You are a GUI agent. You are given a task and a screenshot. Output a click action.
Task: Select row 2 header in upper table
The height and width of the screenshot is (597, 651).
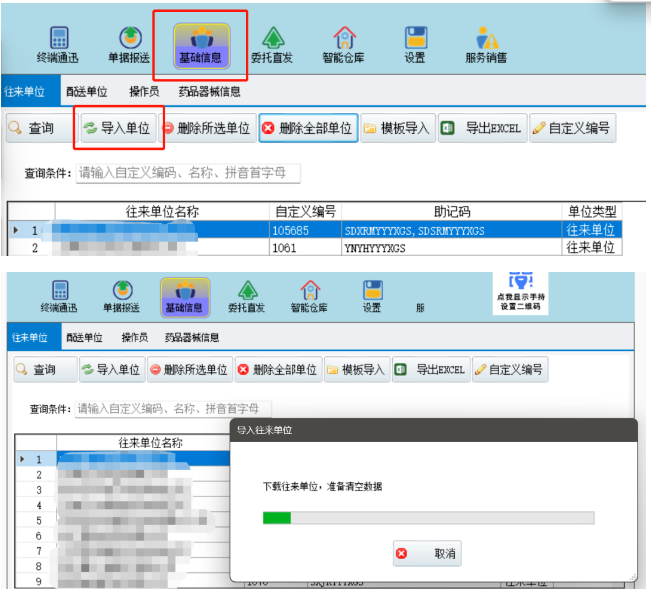click(x=32, y=248)
